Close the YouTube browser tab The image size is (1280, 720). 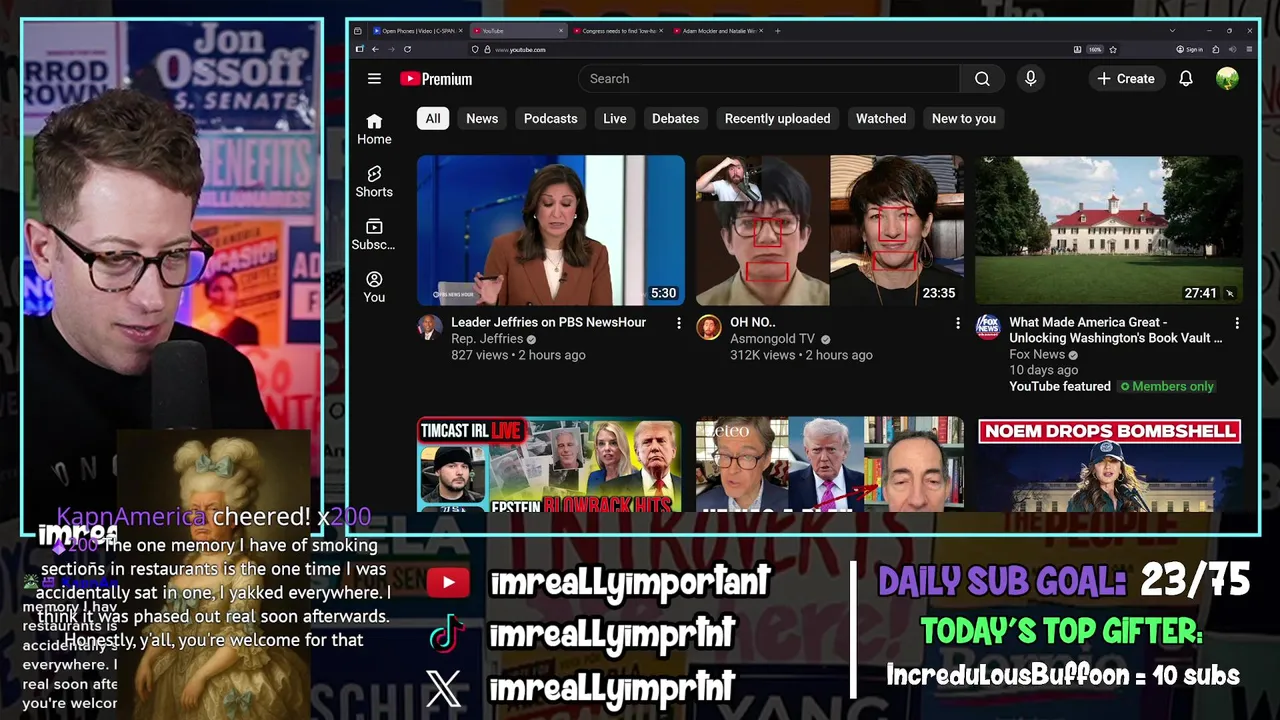pyautogui.click(x=561, y=31)
